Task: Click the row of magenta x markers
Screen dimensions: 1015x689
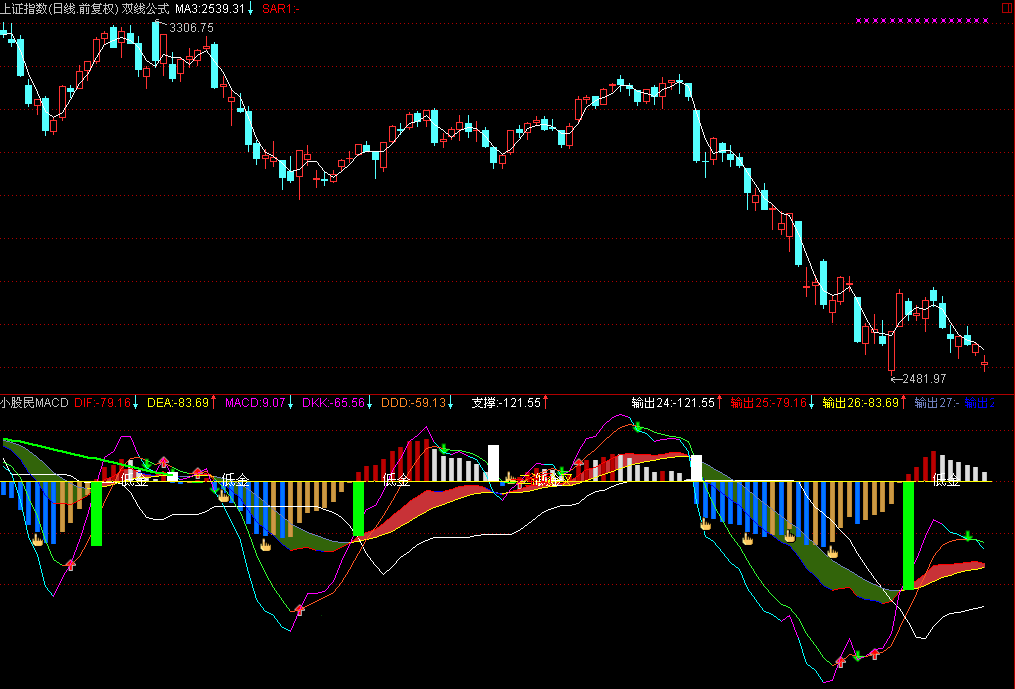Action: pos(922,21)
